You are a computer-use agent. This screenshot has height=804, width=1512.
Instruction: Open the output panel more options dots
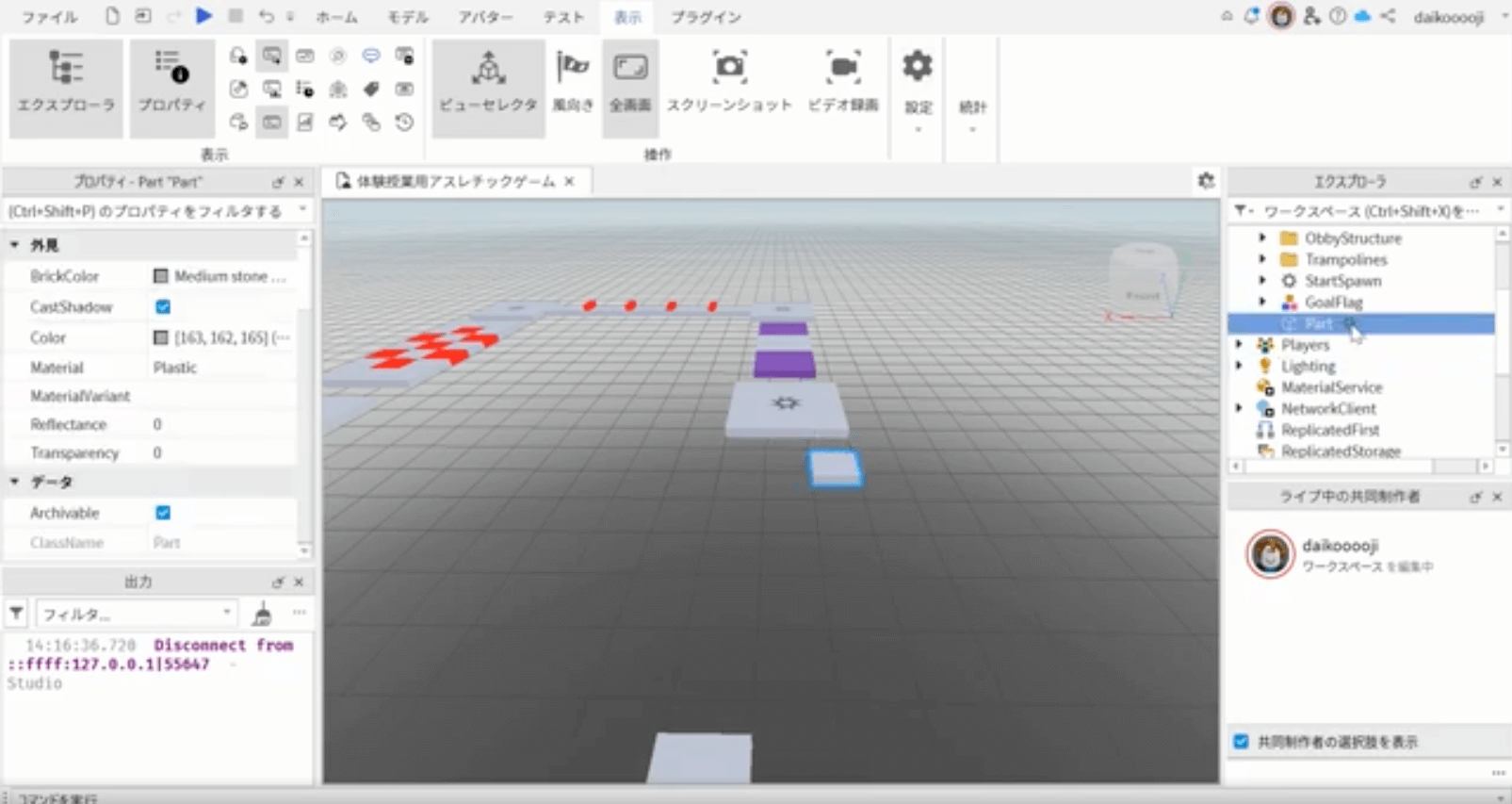tap(299, 613)
